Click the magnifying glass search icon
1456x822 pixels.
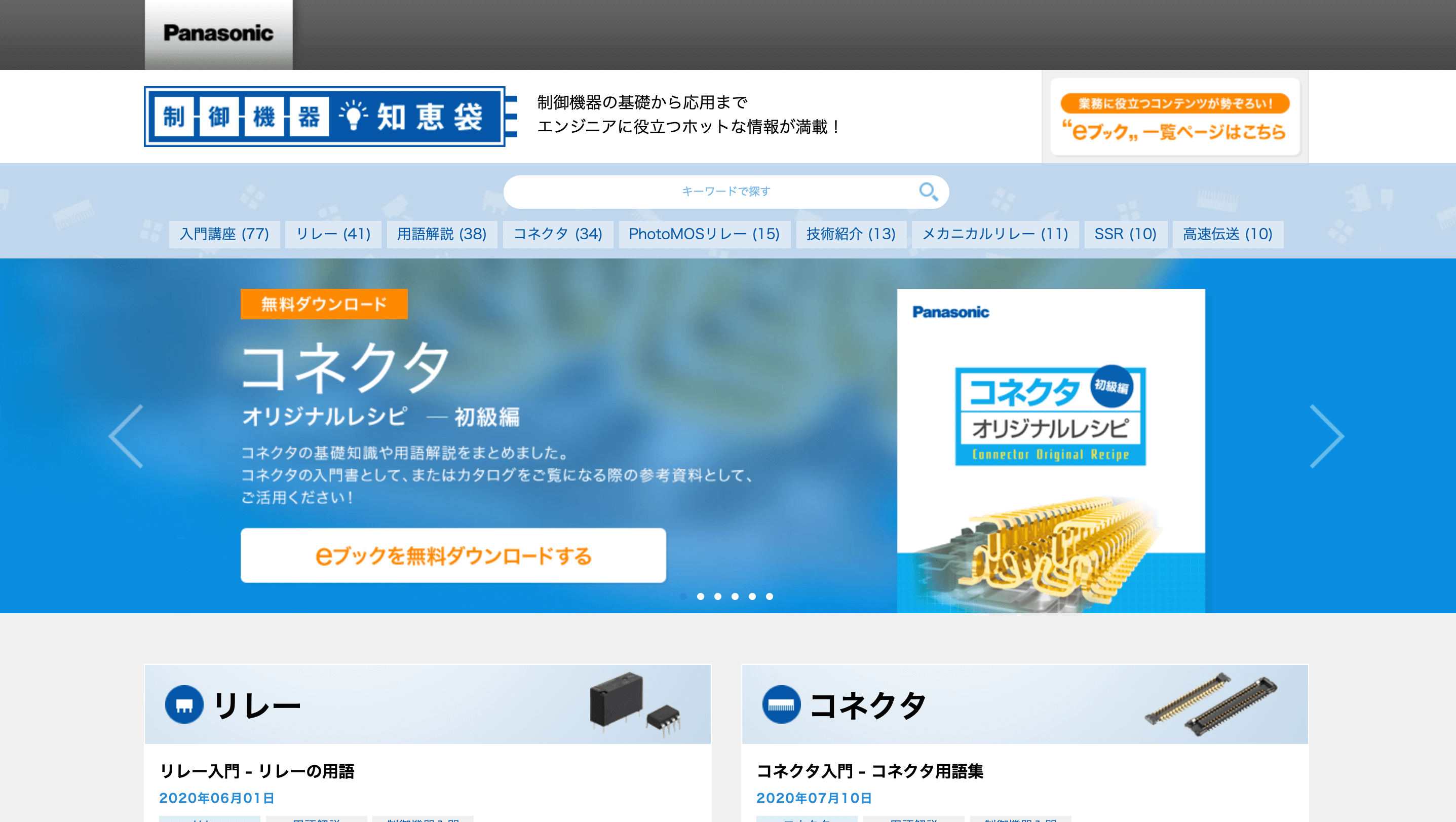928,192
